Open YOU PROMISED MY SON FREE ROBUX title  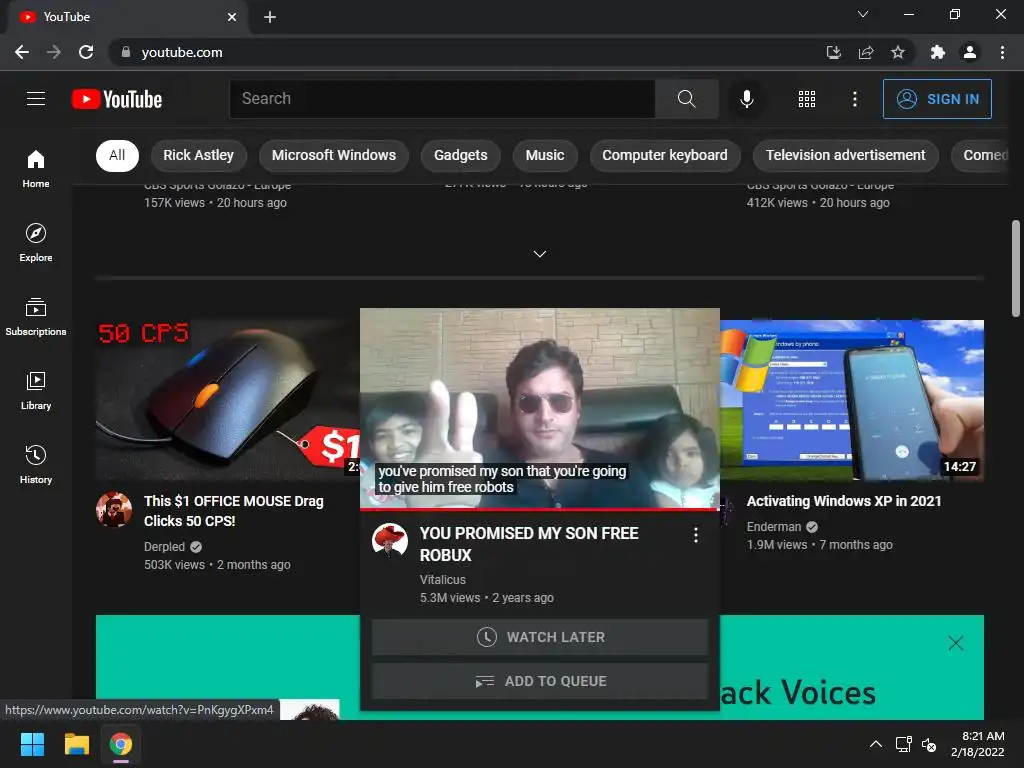(528, 544)
